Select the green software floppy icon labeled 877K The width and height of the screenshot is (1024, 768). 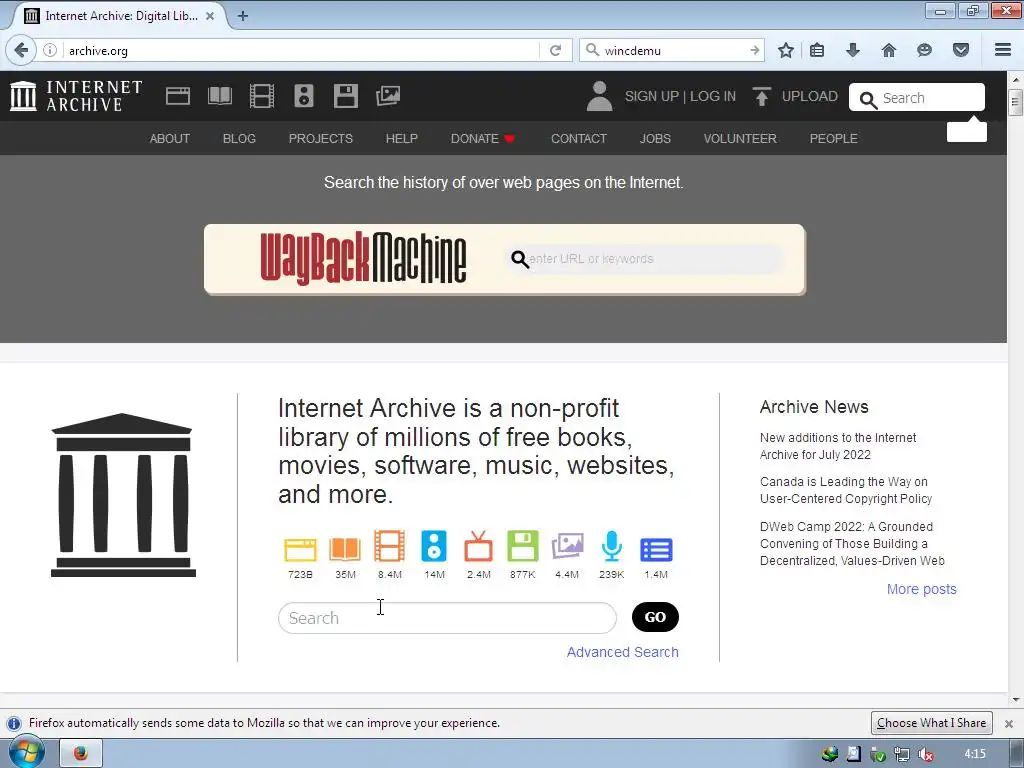pos(523,546)
